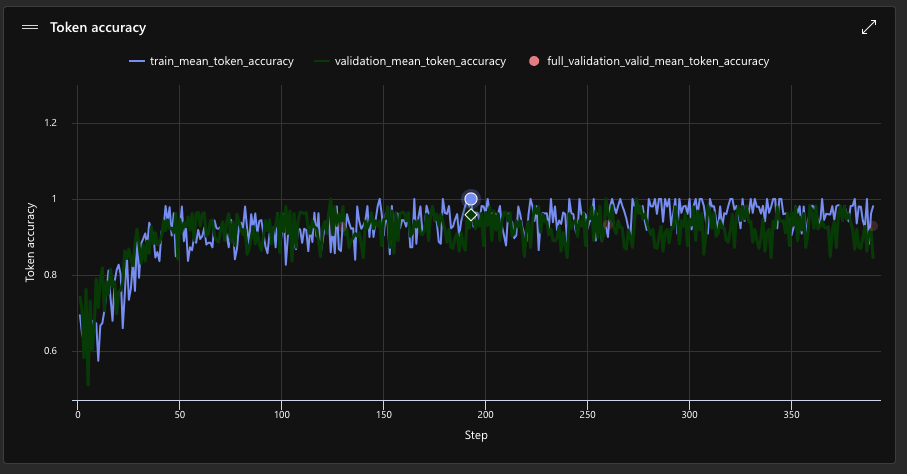Click the x-axis tick label 150
The height and width of the screenshot is (474, 907).
click(384, 414)
